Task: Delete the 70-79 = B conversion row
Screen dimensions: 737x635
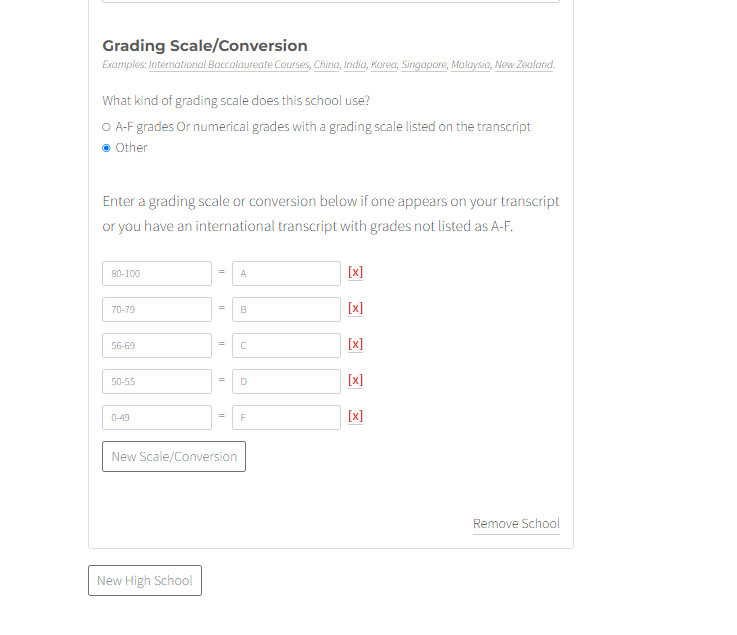Action: (x=355, y=308)
